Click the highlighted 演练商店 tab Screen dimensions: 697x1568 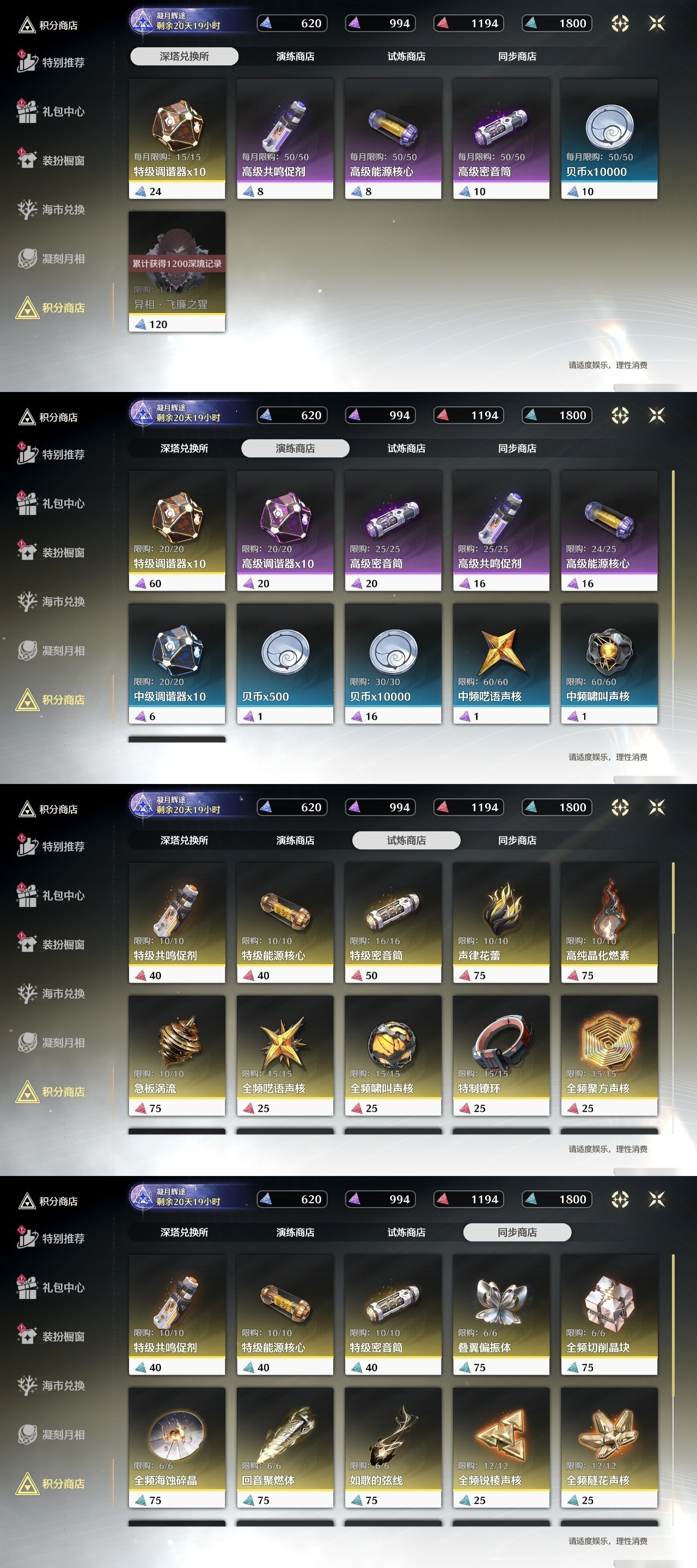click(x=295, y=449)
